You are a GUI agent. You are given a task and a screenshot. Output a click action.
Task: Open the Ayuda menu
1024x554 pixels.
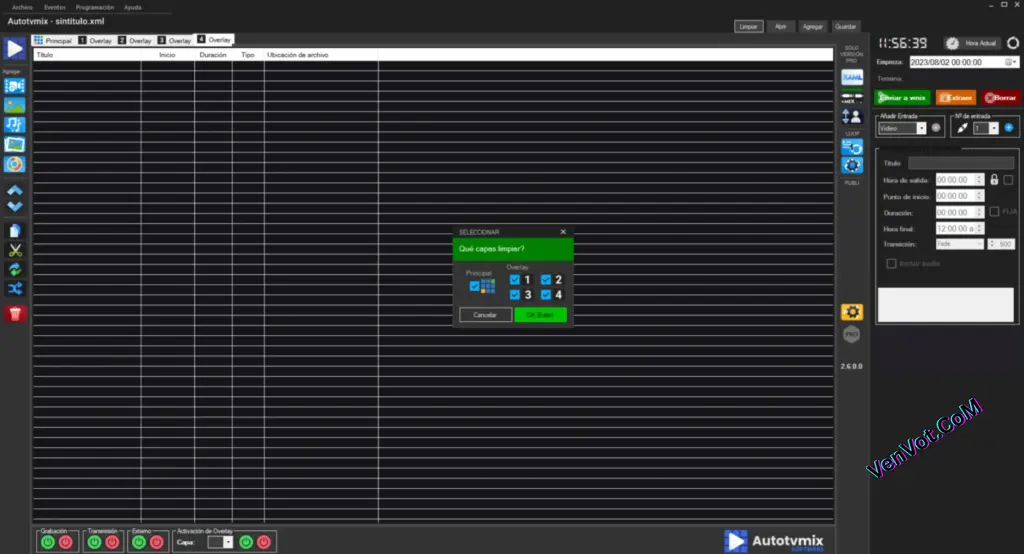point(133,7)
